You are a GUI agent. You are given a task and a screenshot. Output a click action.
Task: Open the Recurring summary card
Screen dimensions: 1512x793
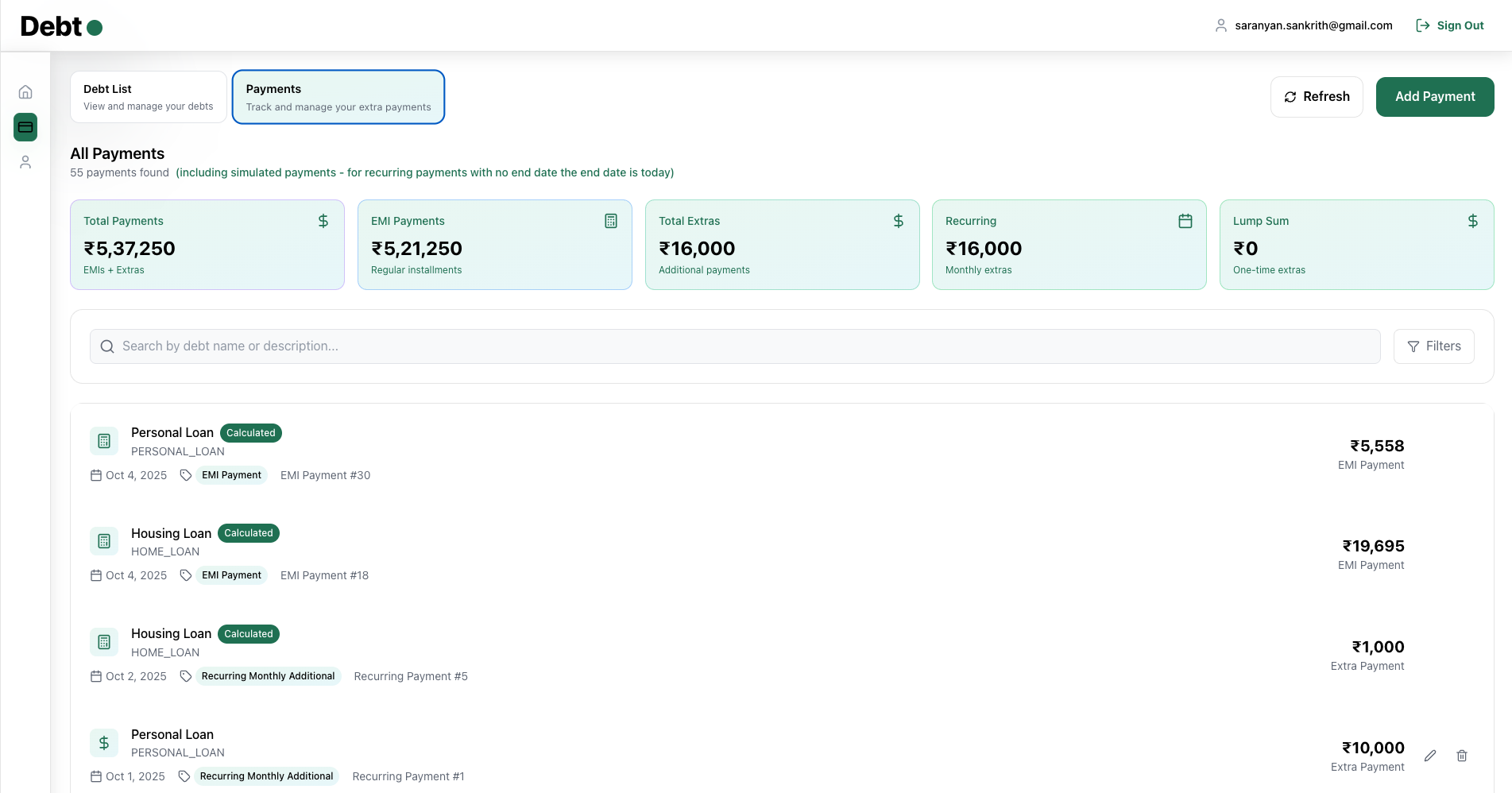pyautogui.click(x=1069, y=245)
